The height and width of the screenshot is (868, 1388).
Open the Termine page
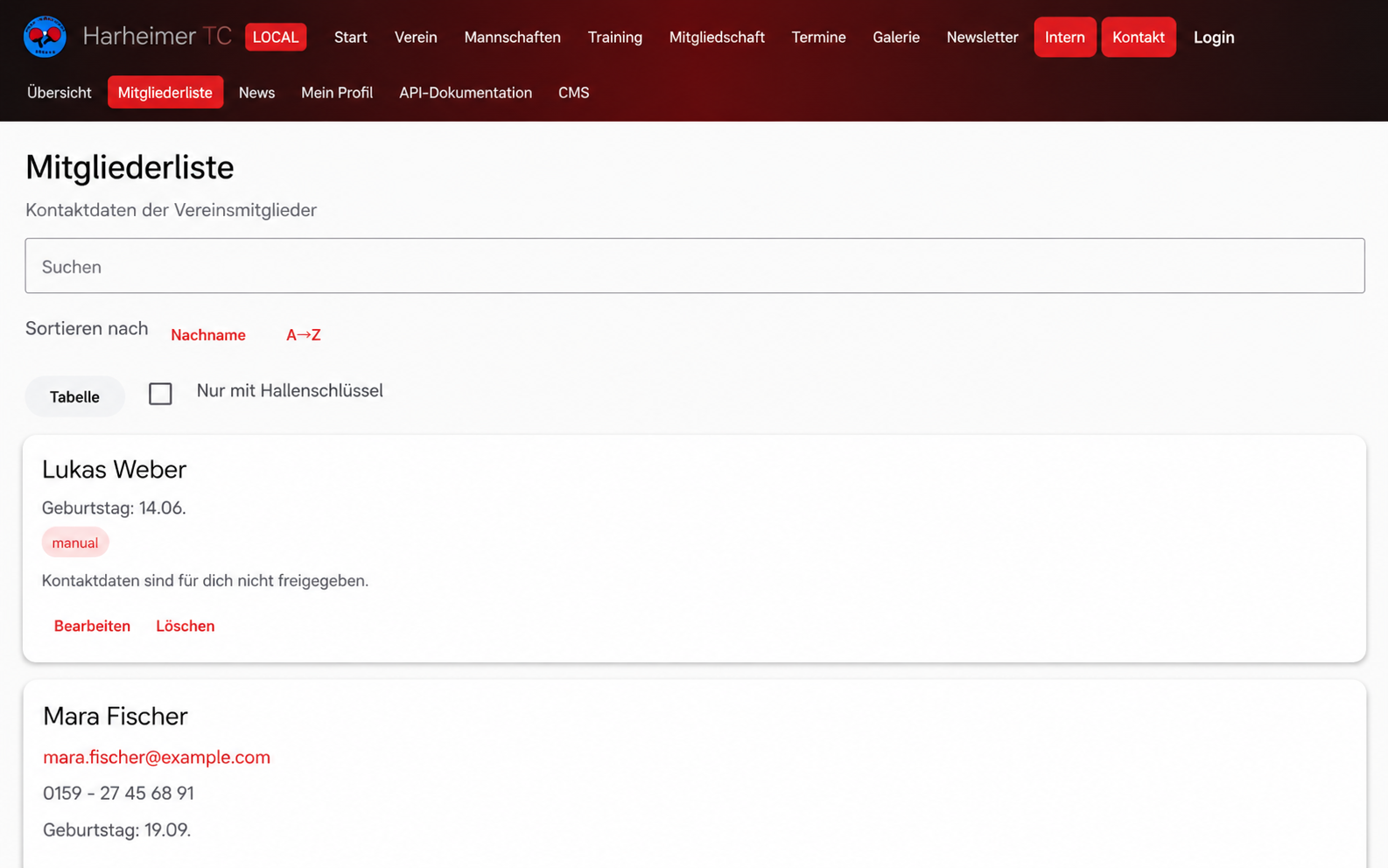818,38
